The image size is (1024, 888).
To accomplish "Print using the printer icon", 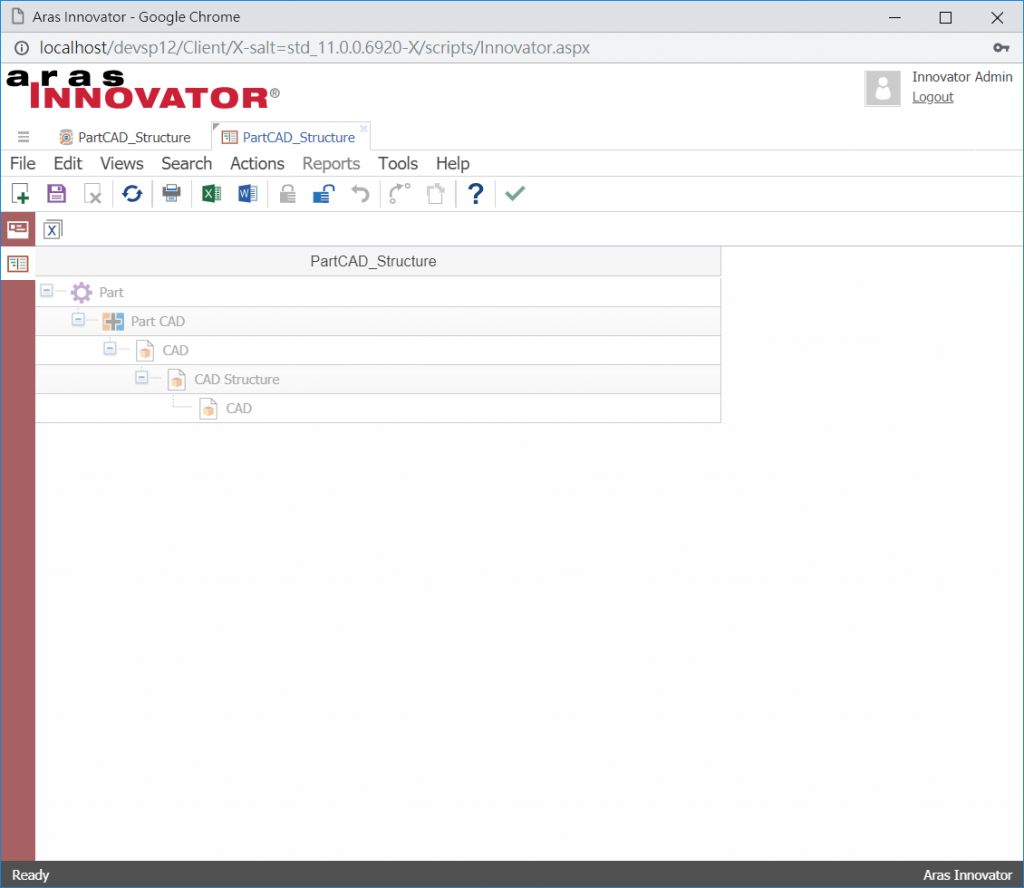I will 172,193.
